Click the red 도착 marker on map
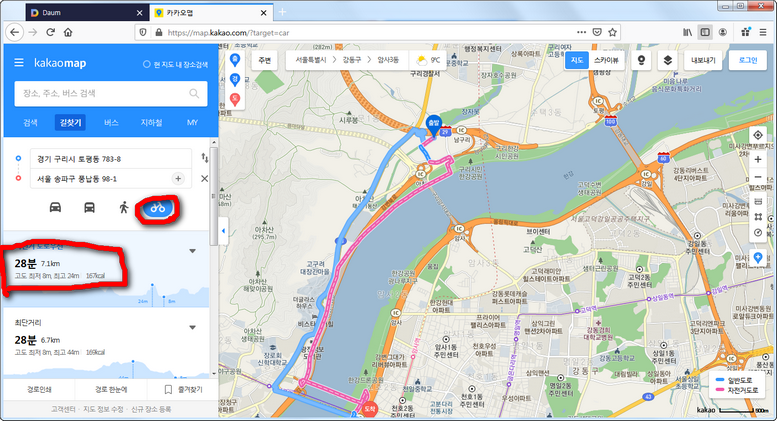Viewport: 777px width, 421px height. (370, 410)
